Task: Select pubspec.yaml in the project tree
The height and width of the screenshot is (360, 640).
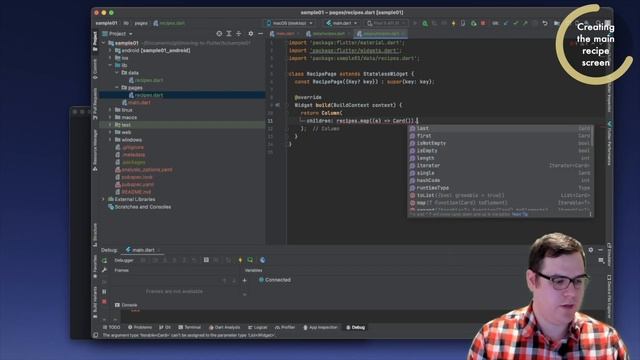Action: point(135,184)
